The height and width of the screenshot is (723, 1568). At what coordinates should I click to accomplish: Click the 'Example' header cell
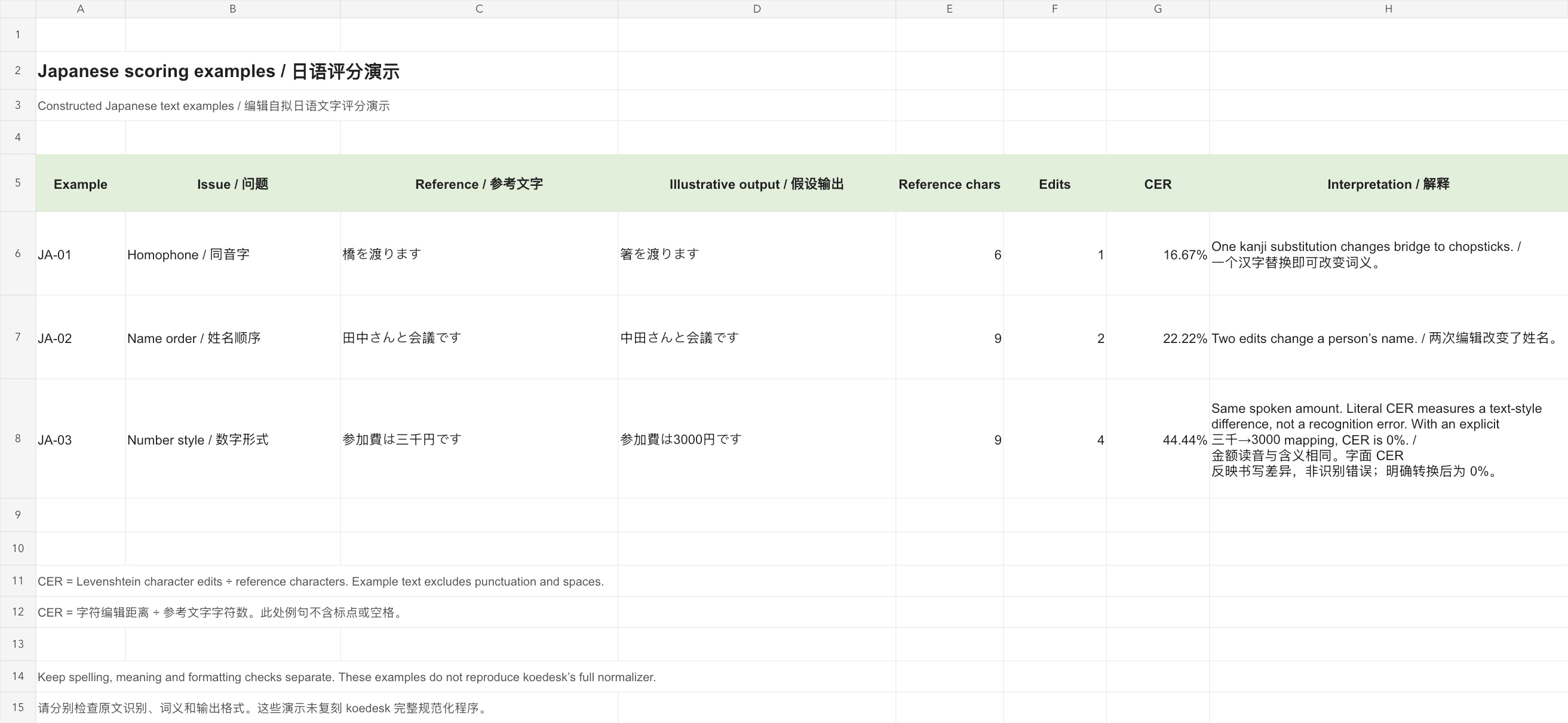click(81, 183)
